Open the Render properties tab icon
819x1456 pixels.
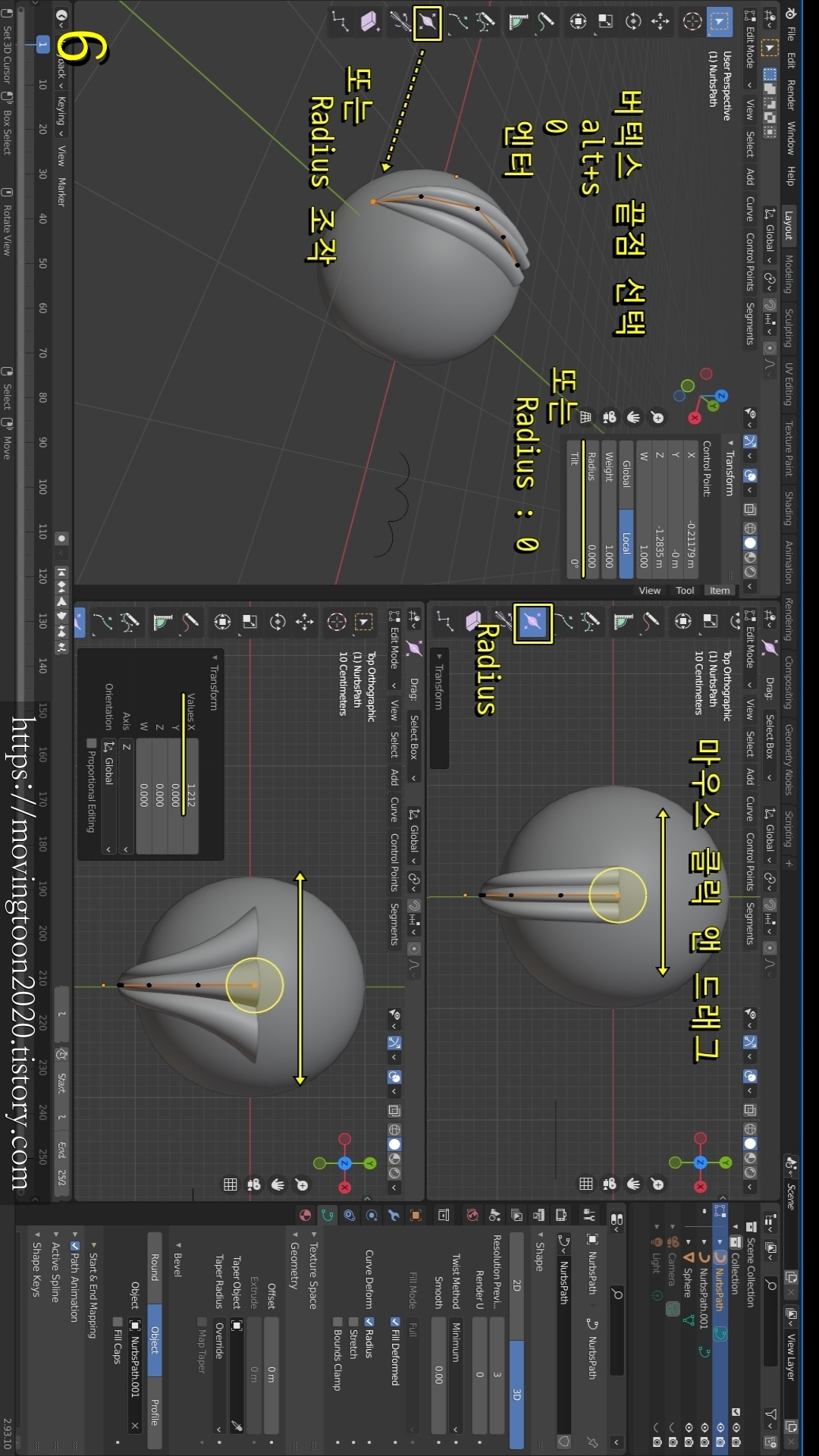tap(561, 1215)
